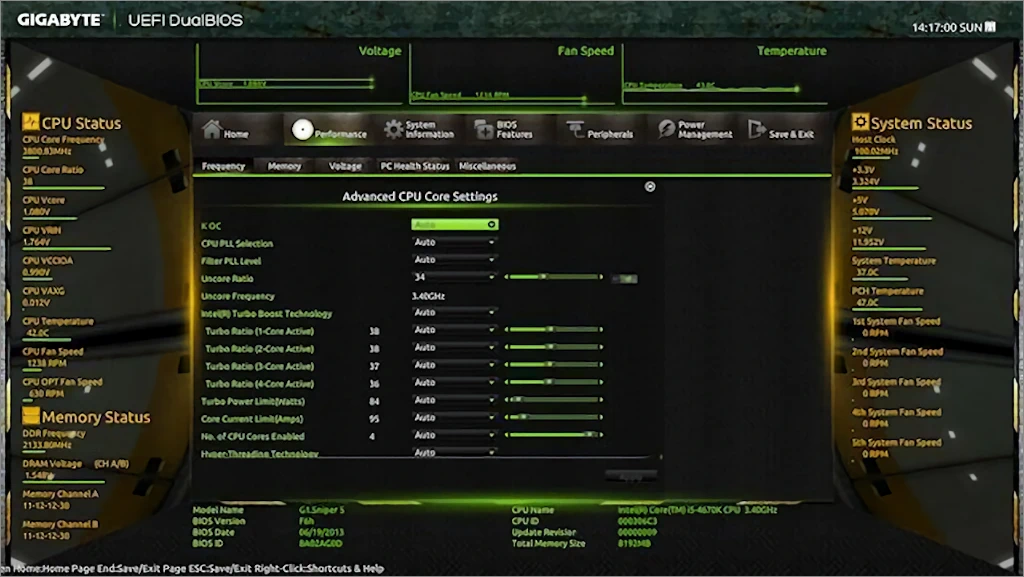Click the Temperature graph panel
This screenshot has height=577, width=1024.
click(726, 74)
